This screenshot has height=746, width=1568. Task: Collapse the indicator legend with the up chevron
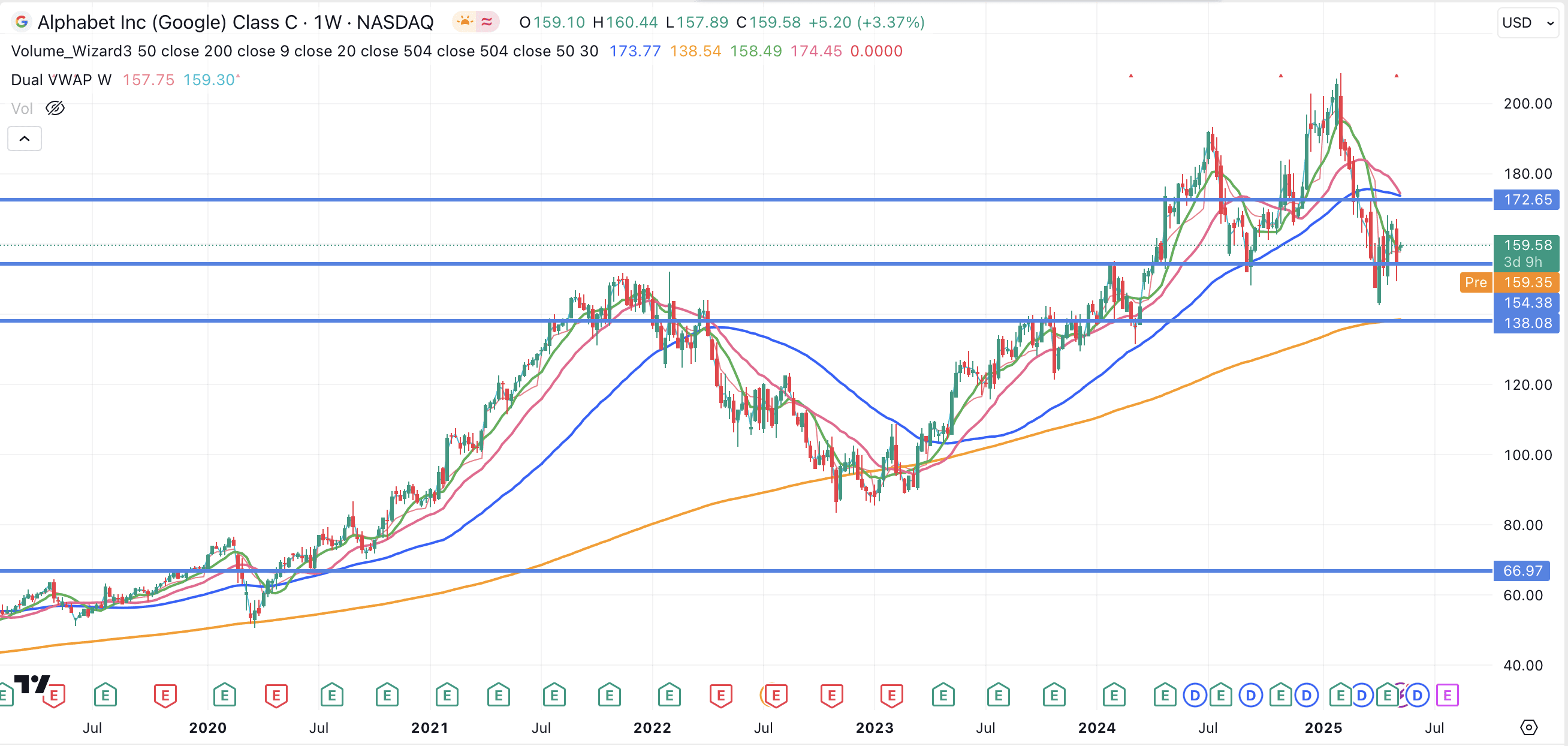click(25, 139)
